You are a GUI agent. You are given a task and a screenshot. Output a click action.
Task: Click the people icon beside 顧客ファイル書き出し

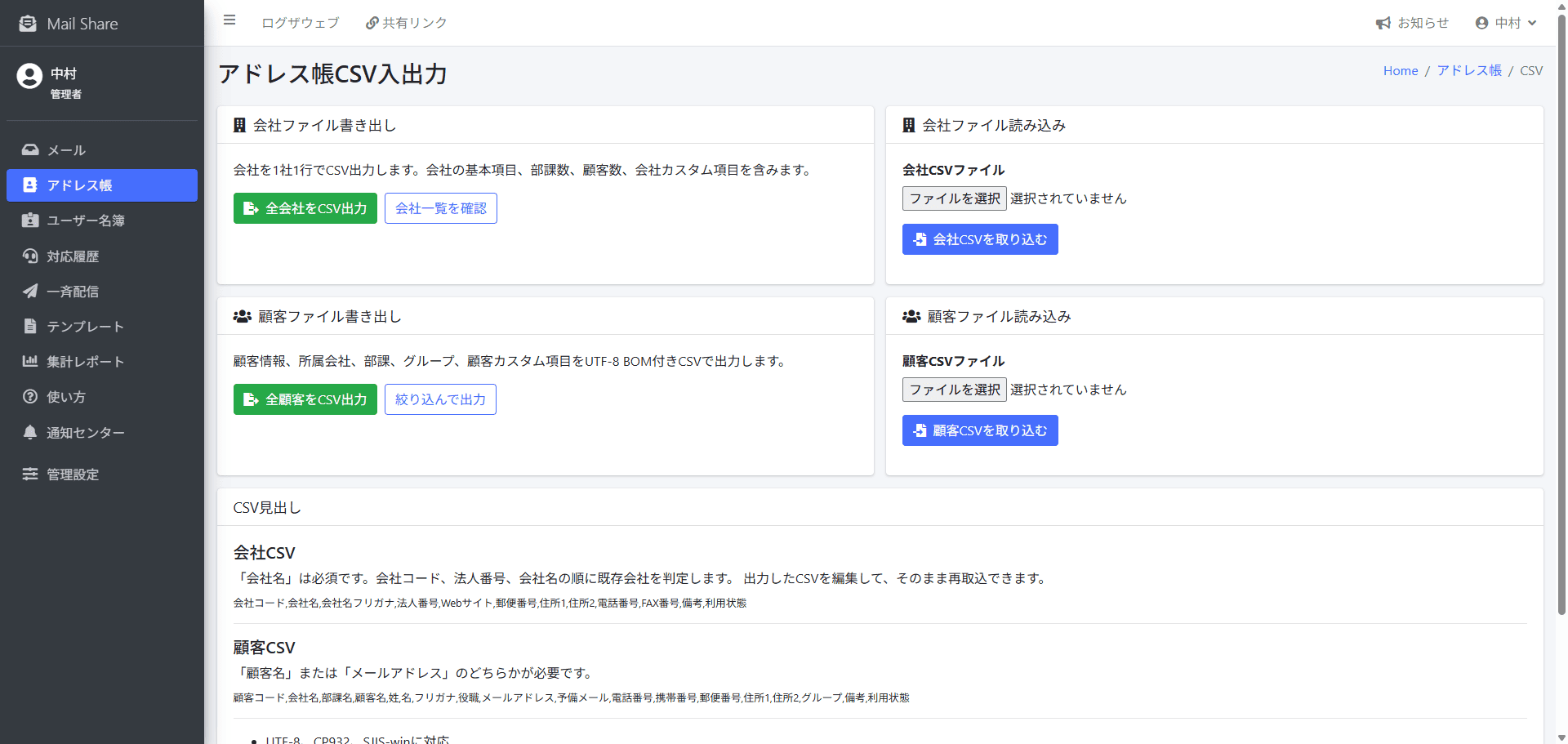pyautogui.click(x=242, y=316)
